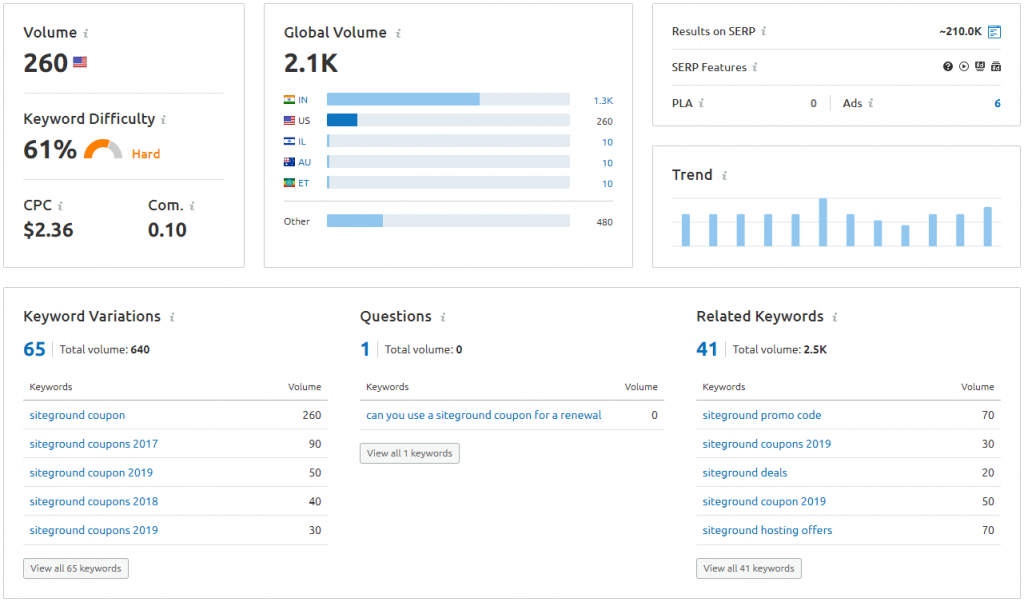Open siteground coupon 2019 in Related Keywords
The height and width of the screenshot is (602, 1024).
coord(764,501)
